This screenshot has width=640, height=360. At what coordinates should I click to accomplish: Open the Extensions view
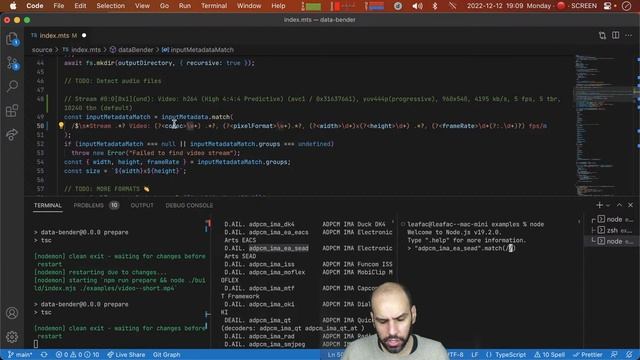tap(12, 110)
